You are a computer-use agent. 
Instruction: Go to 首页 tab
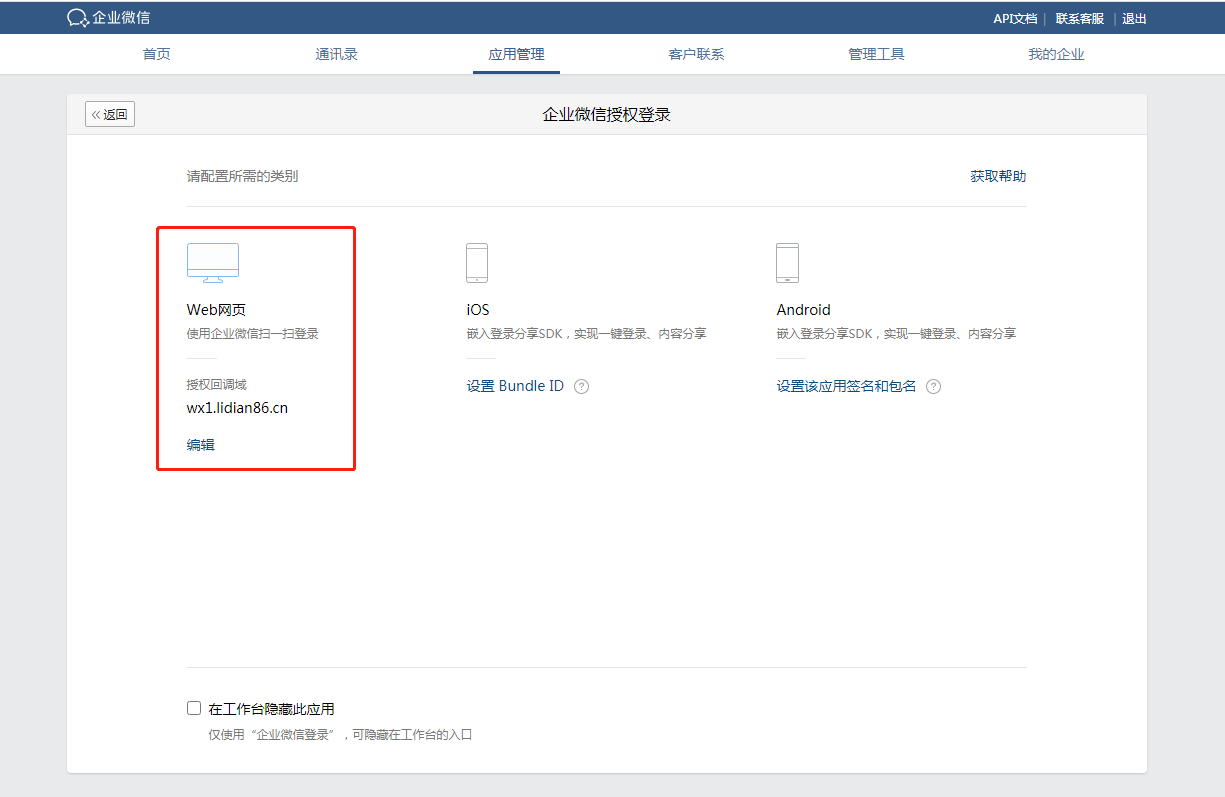click(x=157, y=54)
